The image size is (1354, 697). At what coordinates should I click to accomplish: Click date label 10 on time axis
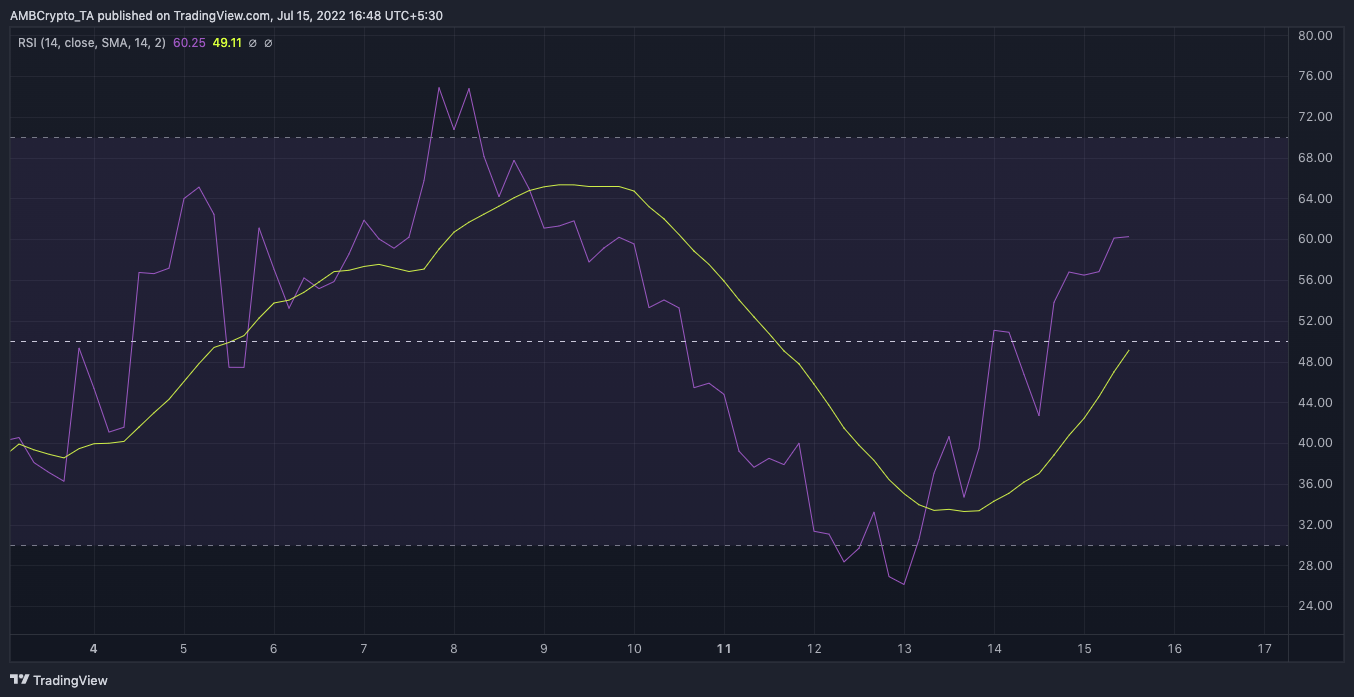634,649
